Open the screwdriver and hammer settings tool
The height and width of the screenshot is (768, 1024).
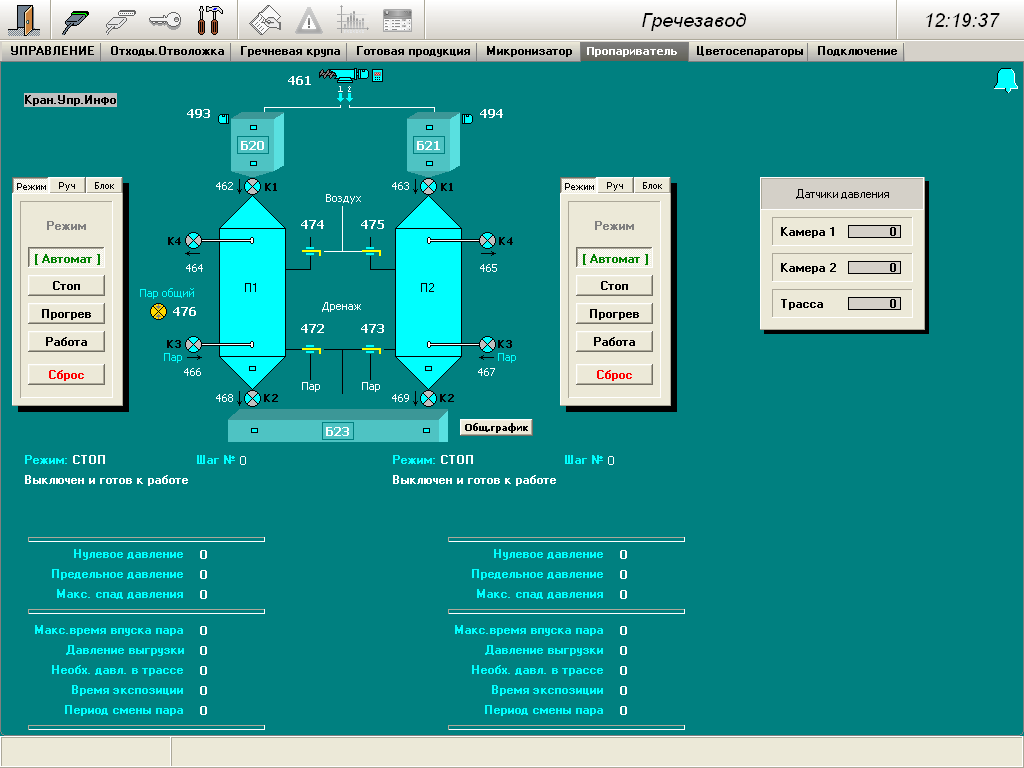[x=209, y=20]
